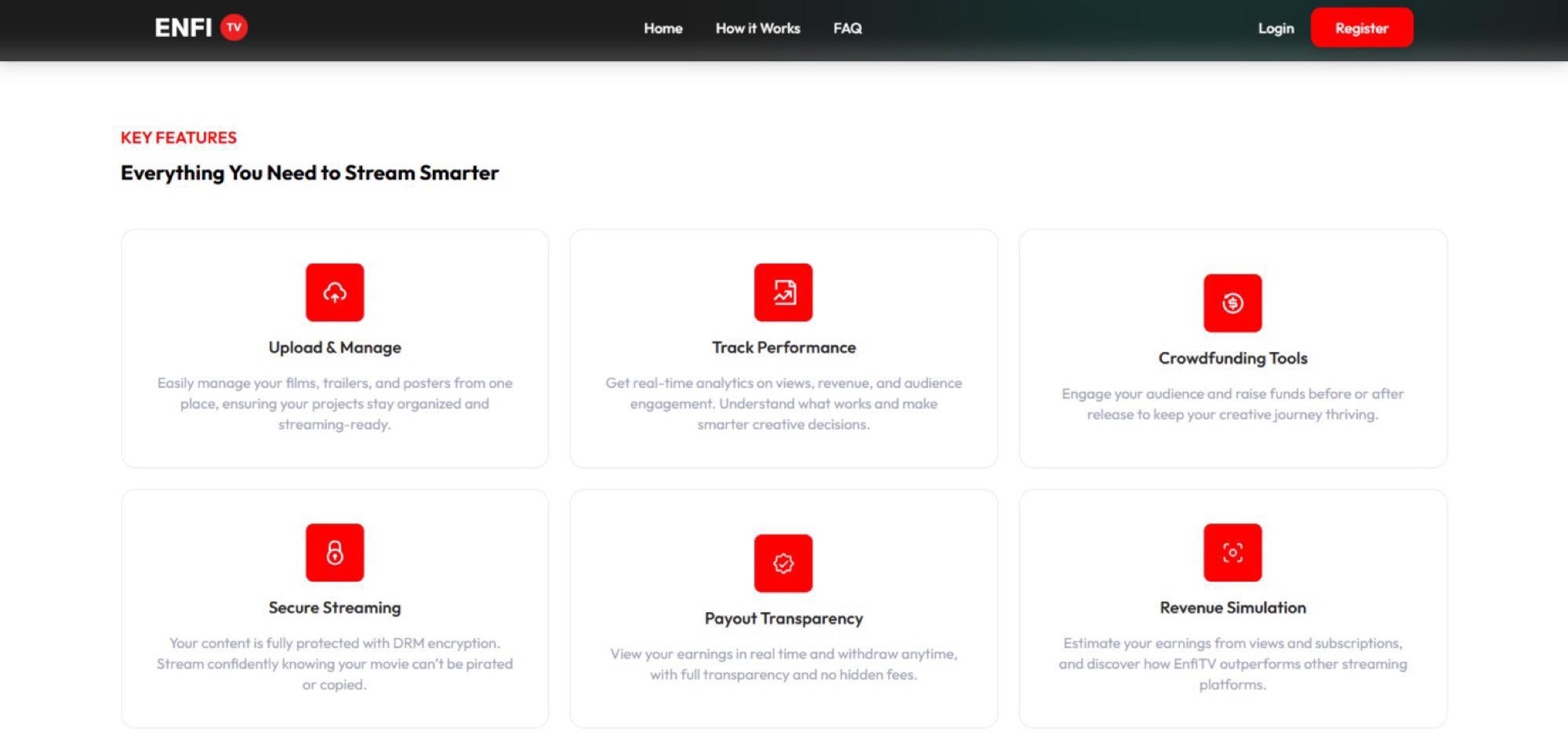The width and height of the screenshot is (1568, 740).
Task: Click the Revenue Simulation card title
Action: [x=1232, y=608]
